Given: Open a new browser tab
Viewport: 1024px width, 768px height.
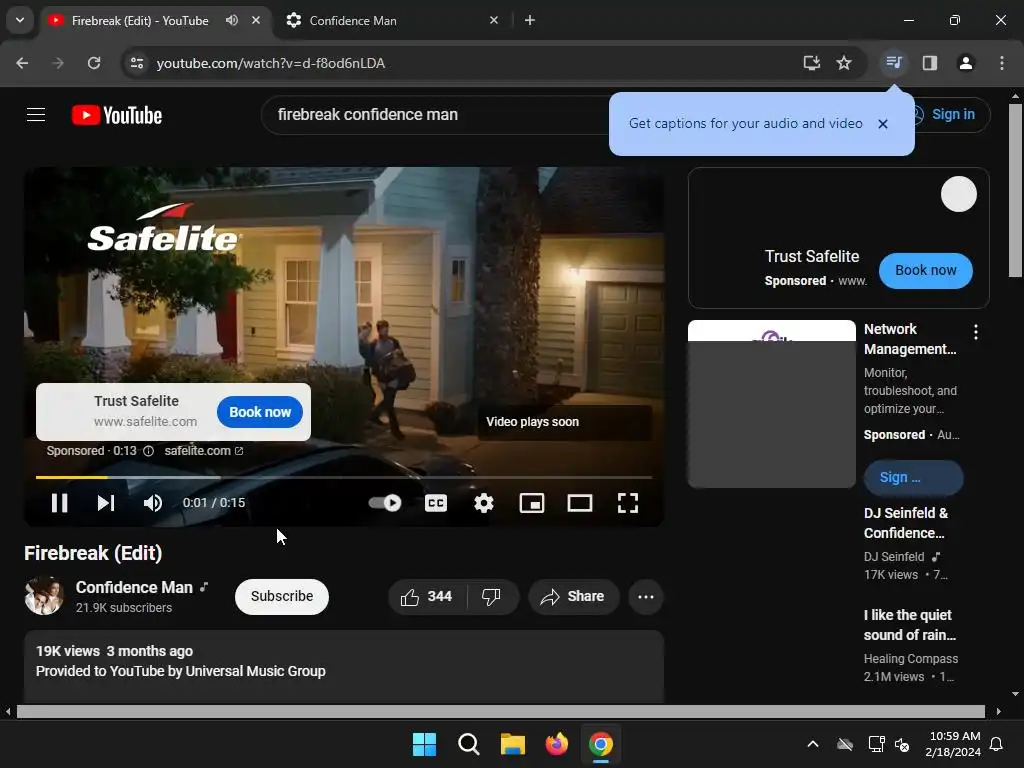Looking at the screenshot, I should [530, 20].
